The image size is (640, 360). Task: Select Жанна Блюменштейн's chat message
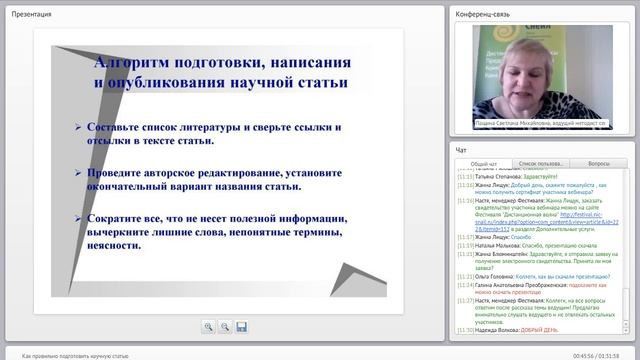click(538, 261)
